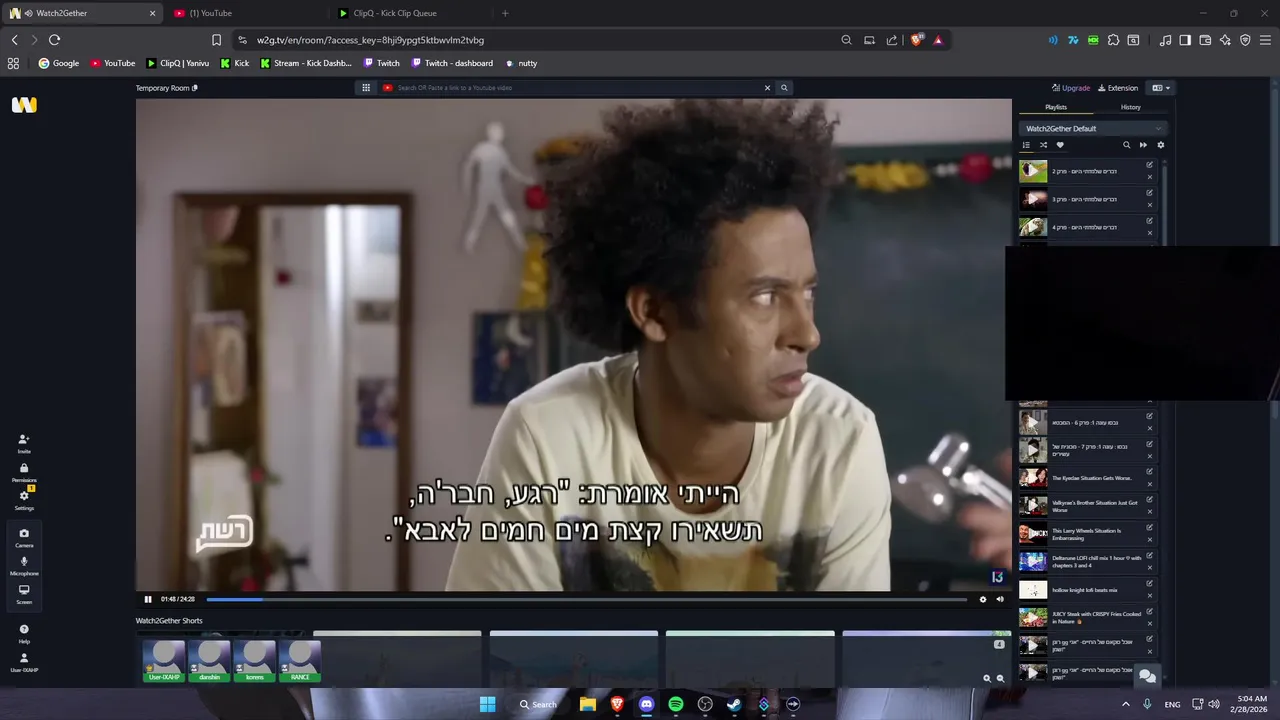
Task: Click the Extension download link
Action: tap(1118, 88)
